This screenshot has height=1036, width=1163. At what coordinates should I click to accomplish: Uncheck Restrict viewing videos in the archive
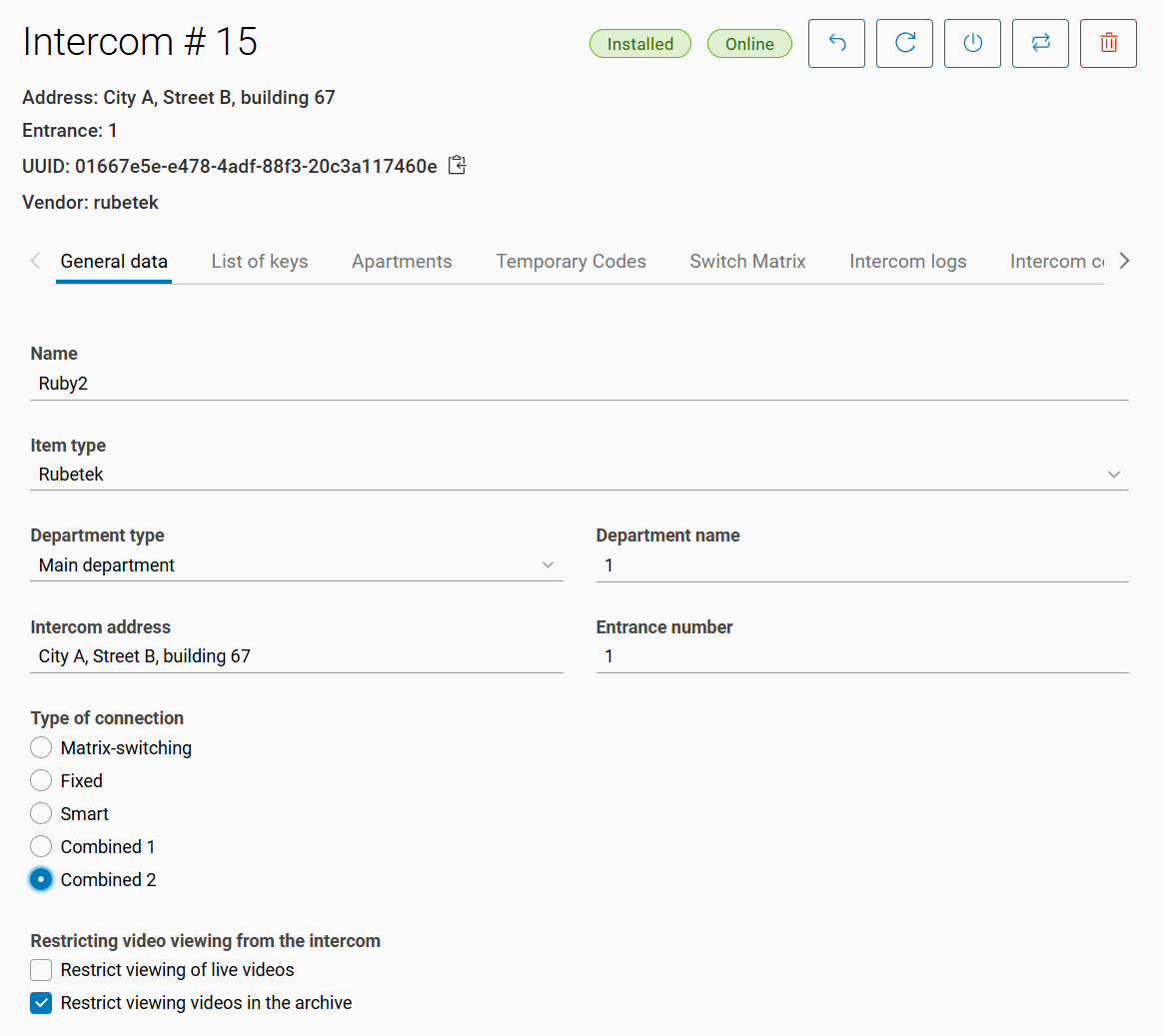point(41,1003)
